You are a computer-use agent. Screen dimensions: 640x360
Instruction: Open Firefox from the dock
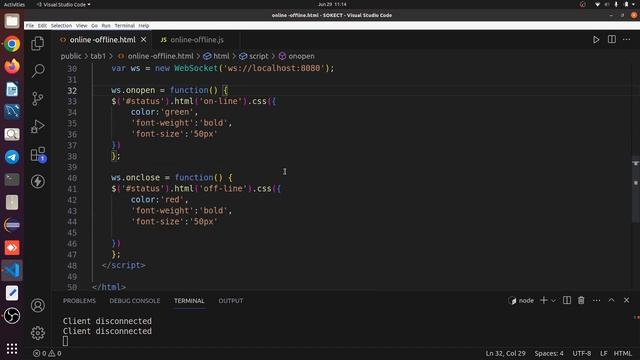point(12,66)
